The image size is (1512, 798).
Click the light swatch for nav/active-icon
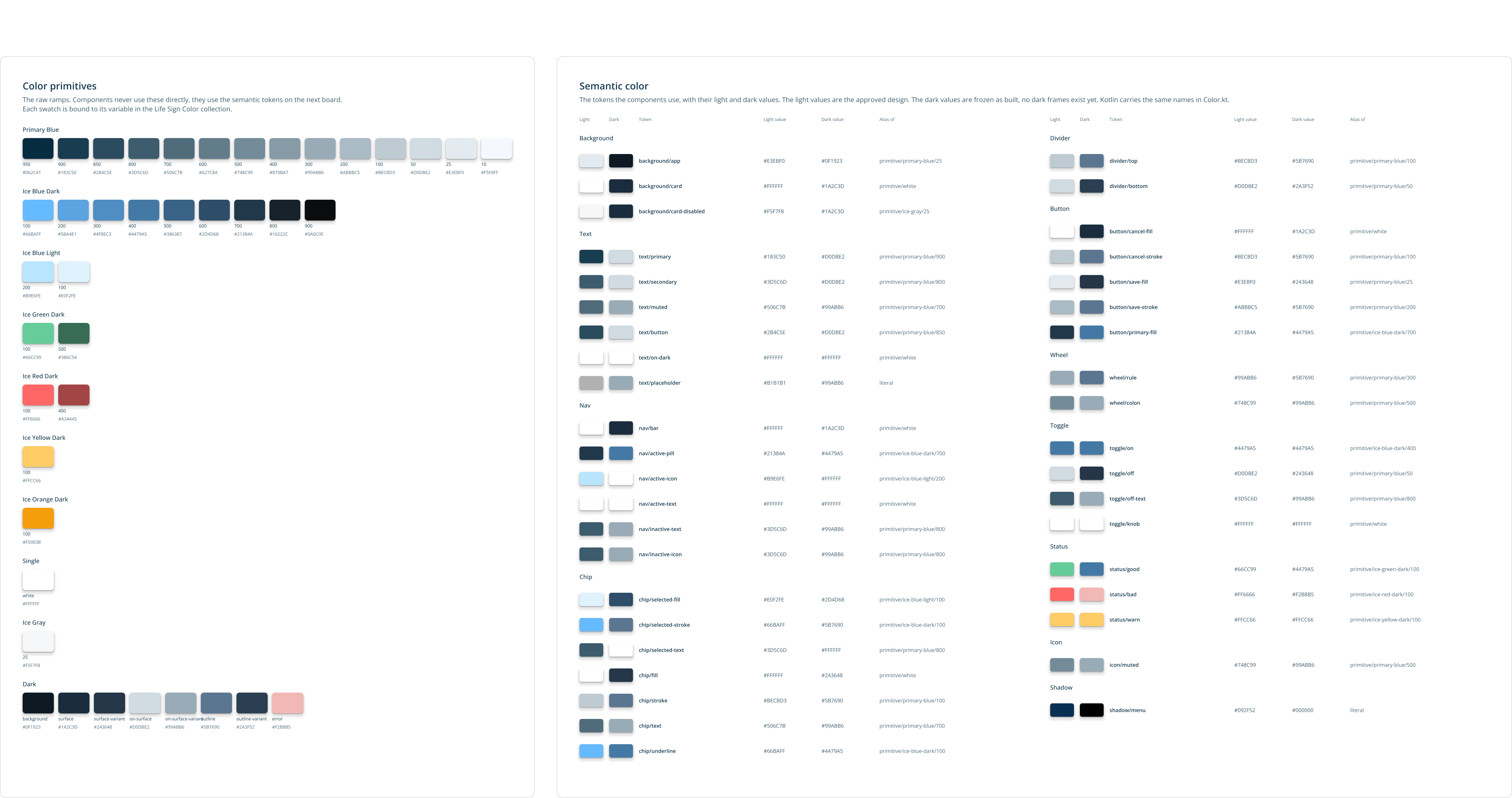591,479
